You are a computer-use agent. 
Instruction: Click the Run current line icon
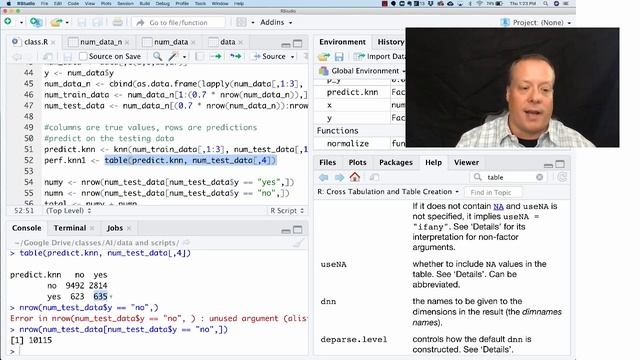point(216,56)
